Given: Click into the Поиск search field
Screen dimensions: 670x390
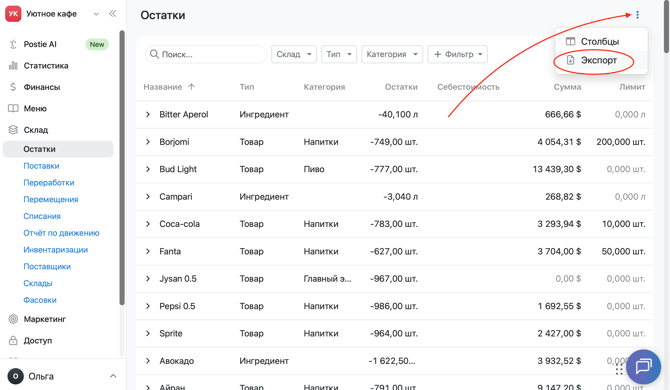Looking at the screenshot, I should [206, 54].
